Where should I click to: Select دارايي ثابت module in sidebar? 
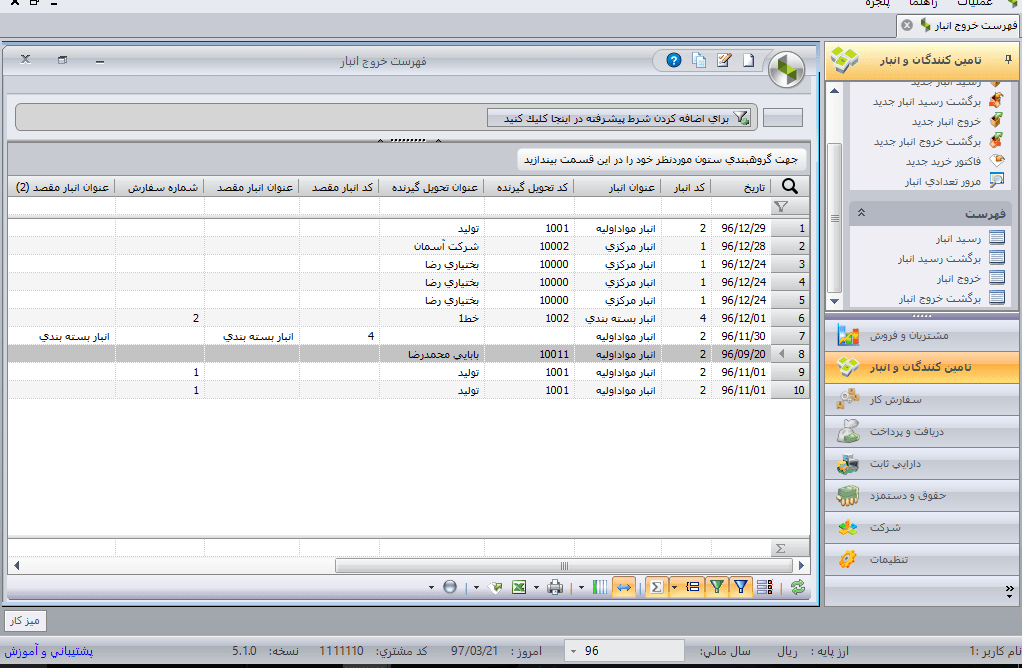[922, 463]
